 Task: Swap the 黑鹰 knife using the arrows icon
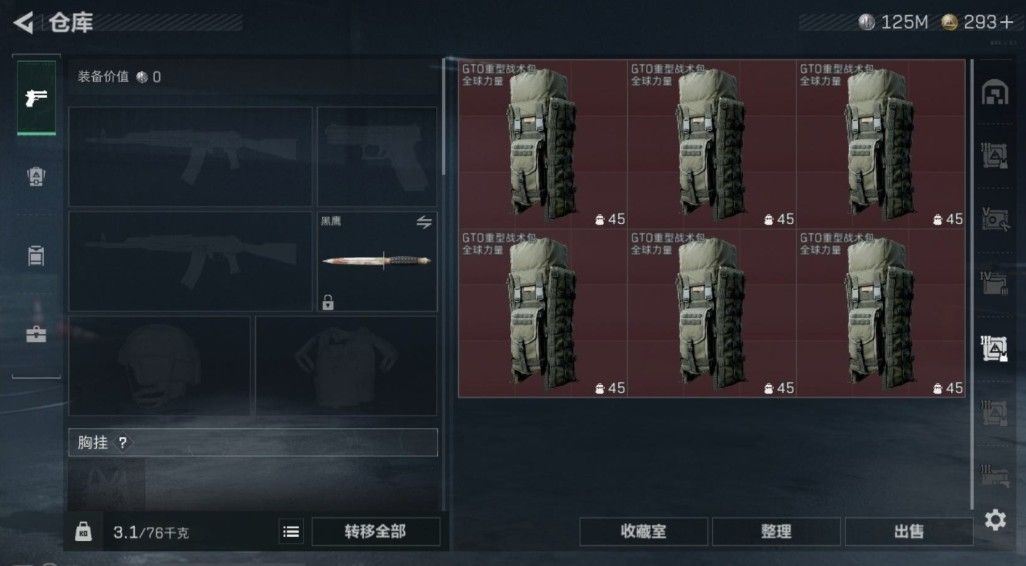424,222
